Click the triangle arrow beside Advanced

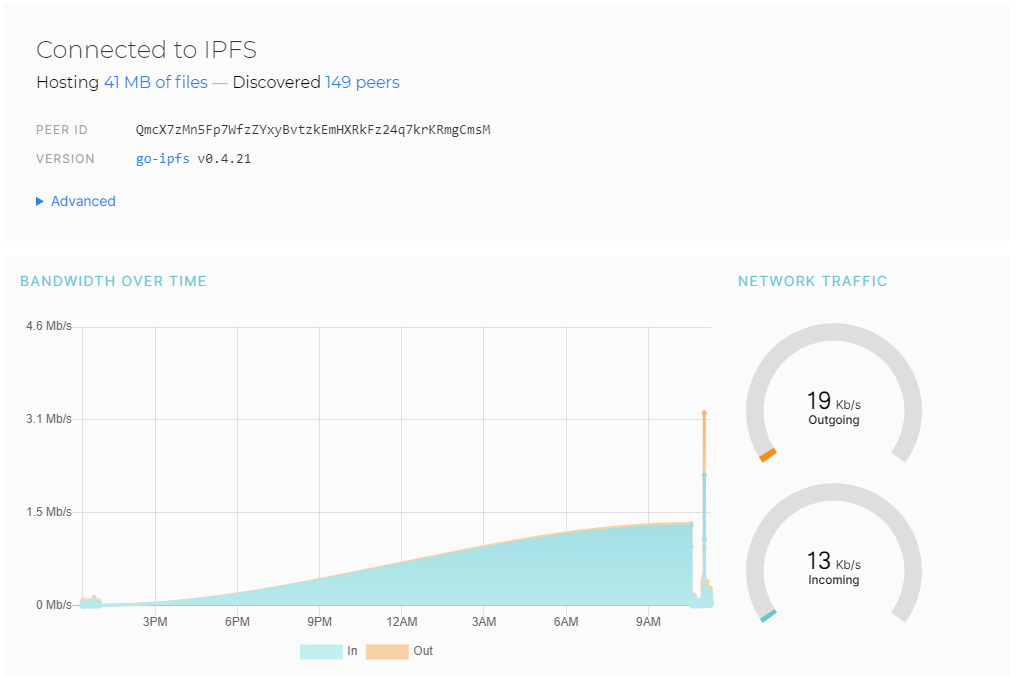point(40,201)
